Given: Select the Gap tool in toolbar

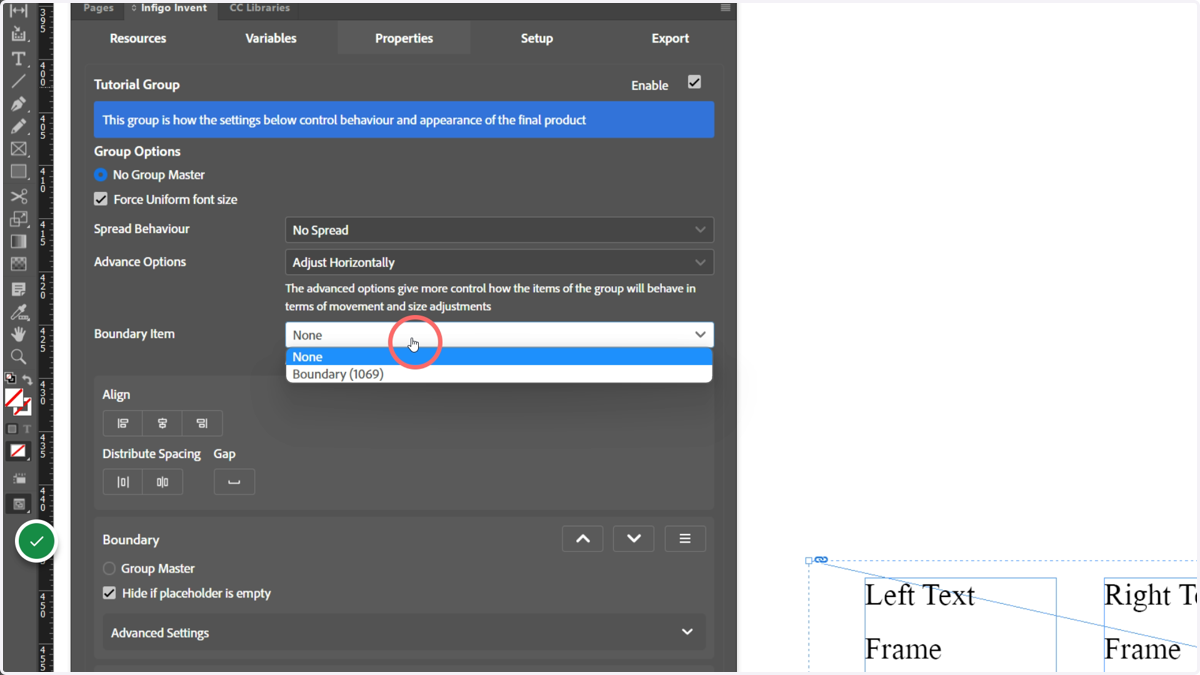Looking at the screenshot, I should [x=18, y=11].
